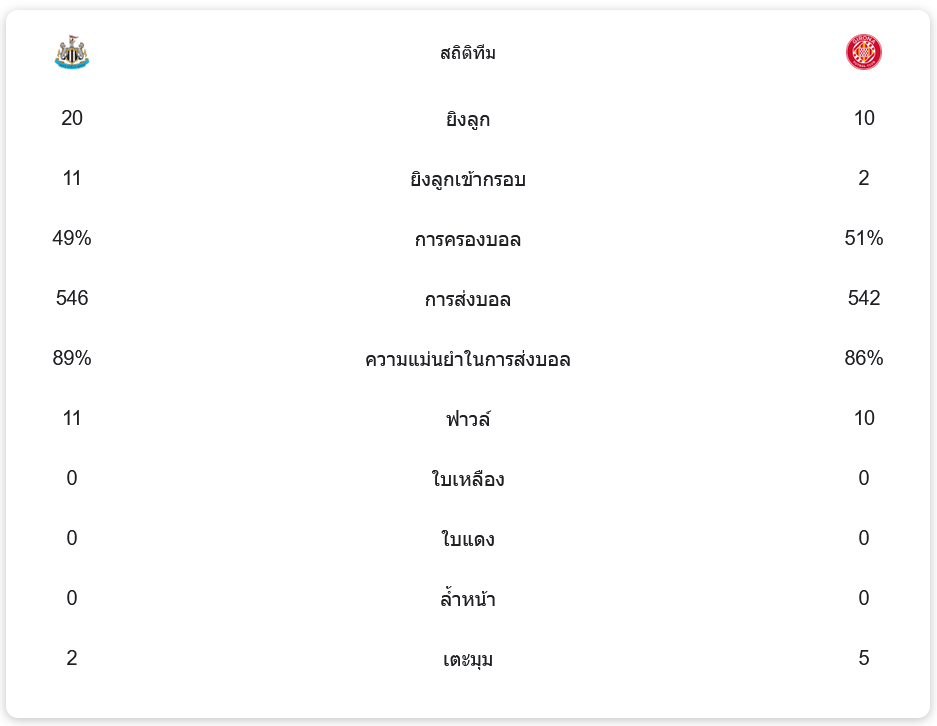This screenshot has width=937, height=726.
Task: Select Newcastle's 546 passes value
Action: click(72, 298)
